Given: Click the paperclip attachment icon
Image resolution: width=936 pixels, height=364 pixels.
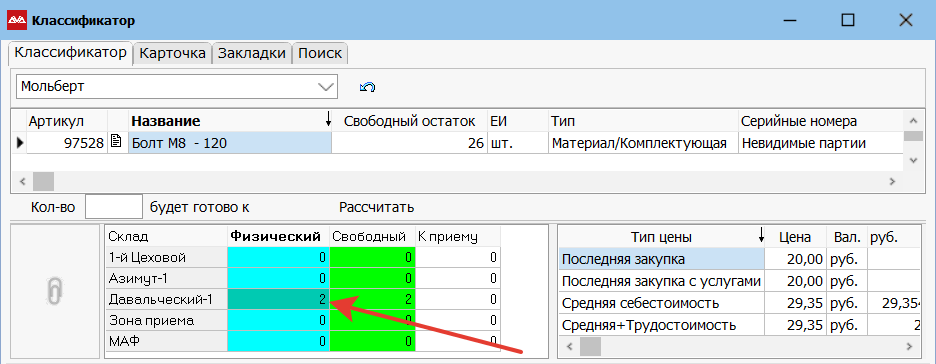Looking at the screenshot, I should [54, 291].
